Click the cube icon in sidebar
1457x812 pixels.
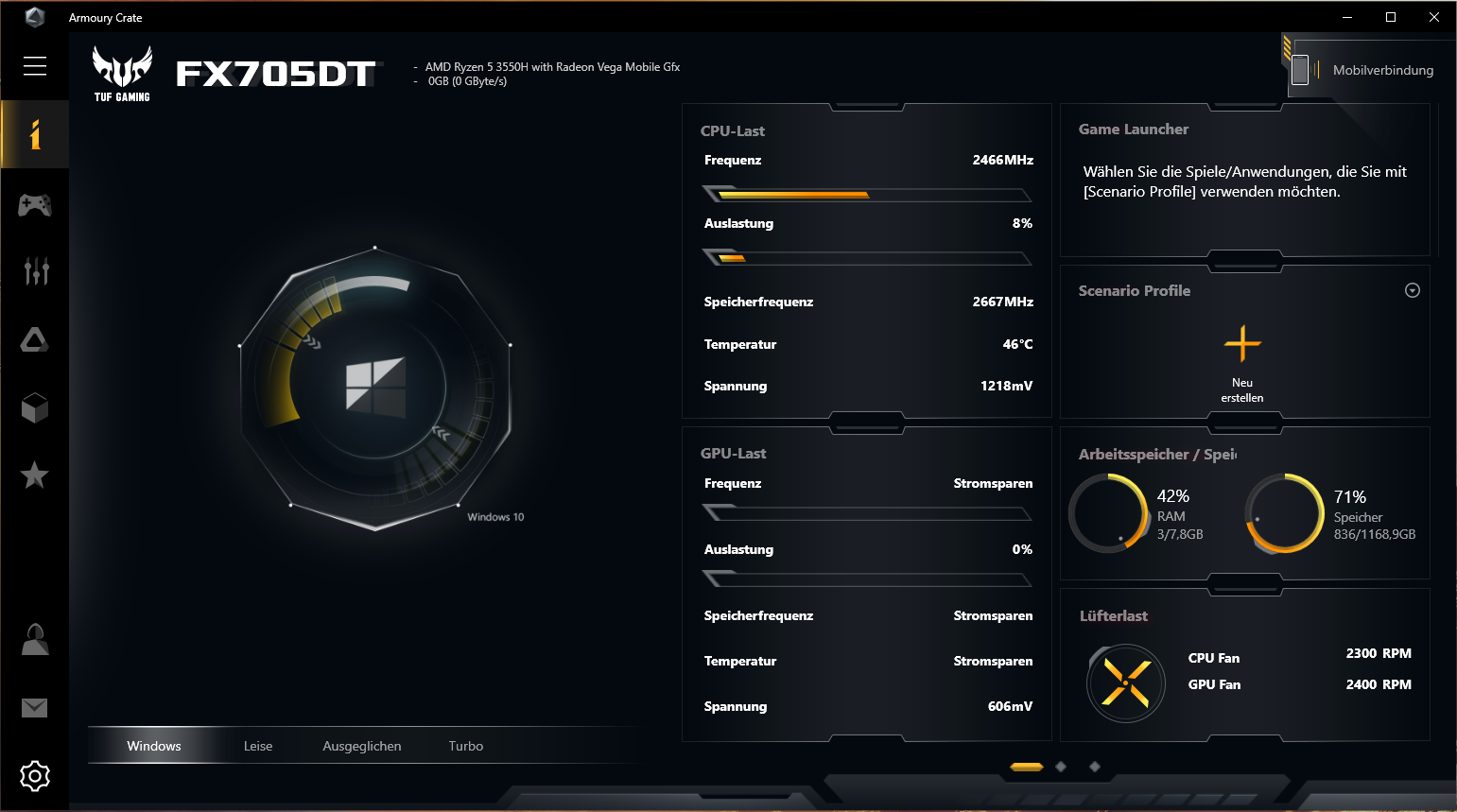pos(35,408)
